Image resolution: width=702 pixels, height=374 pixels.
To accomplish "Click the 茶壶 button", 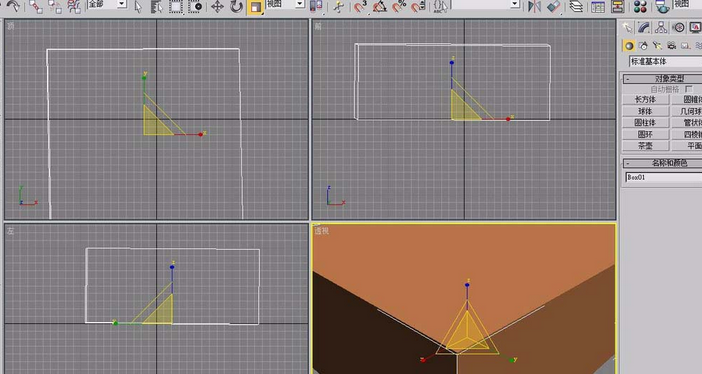I will (x=646, y=146).
